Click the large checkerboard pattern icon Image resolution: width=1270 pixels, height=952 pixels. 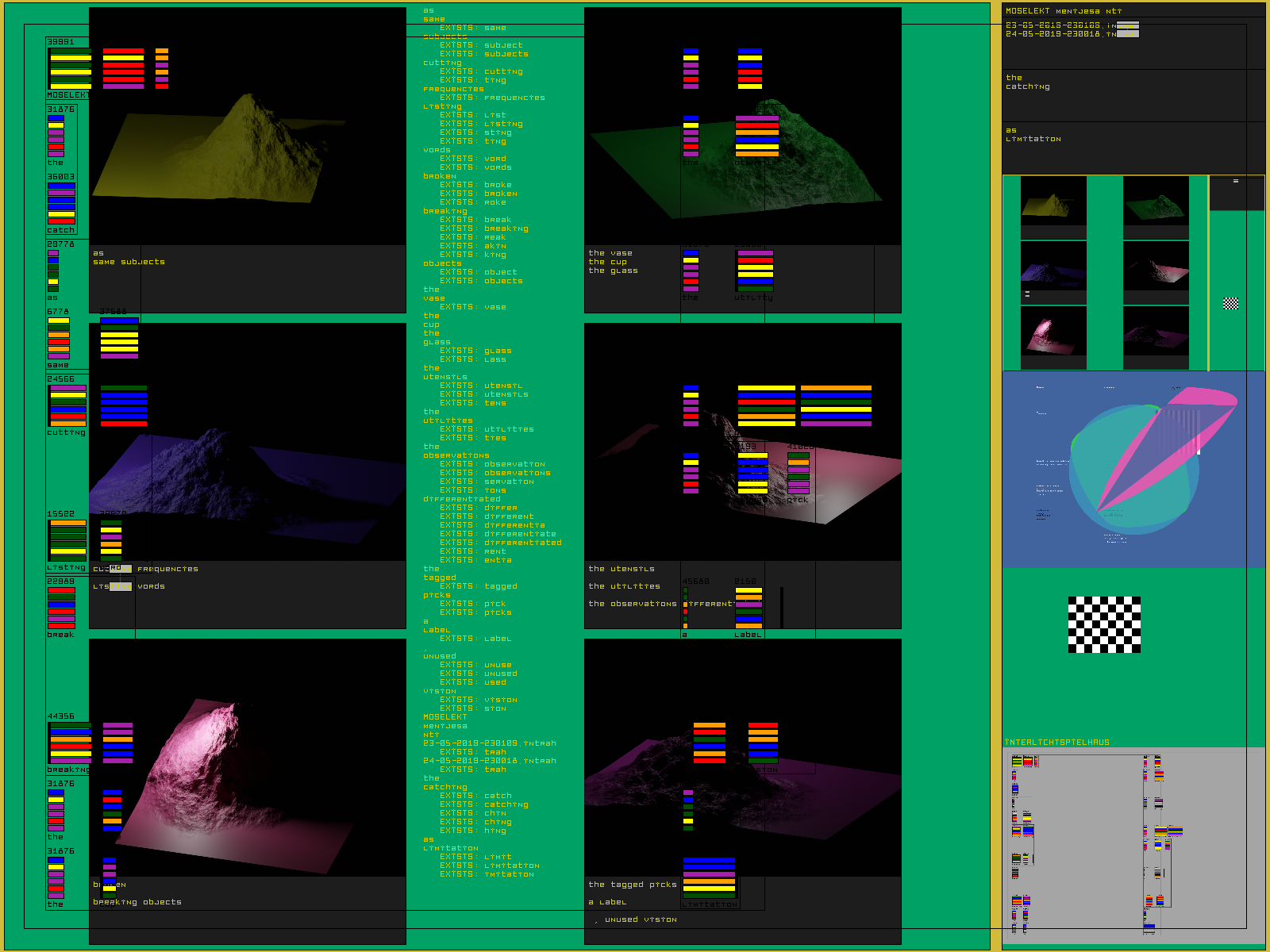pos(1104,625)
